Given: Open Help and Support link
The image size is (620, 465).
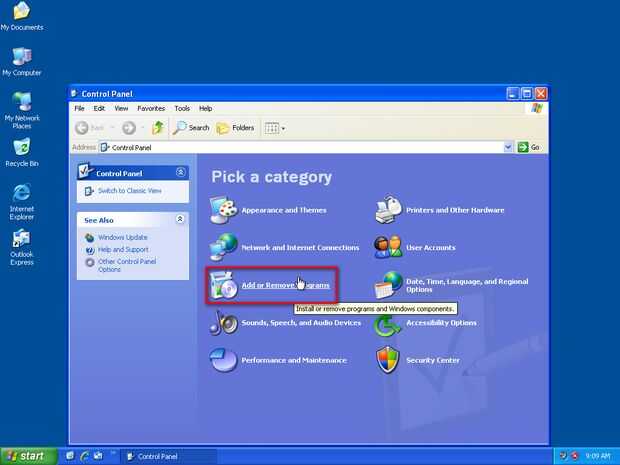Looking at the screenshot, I should [x=123, y=250].
